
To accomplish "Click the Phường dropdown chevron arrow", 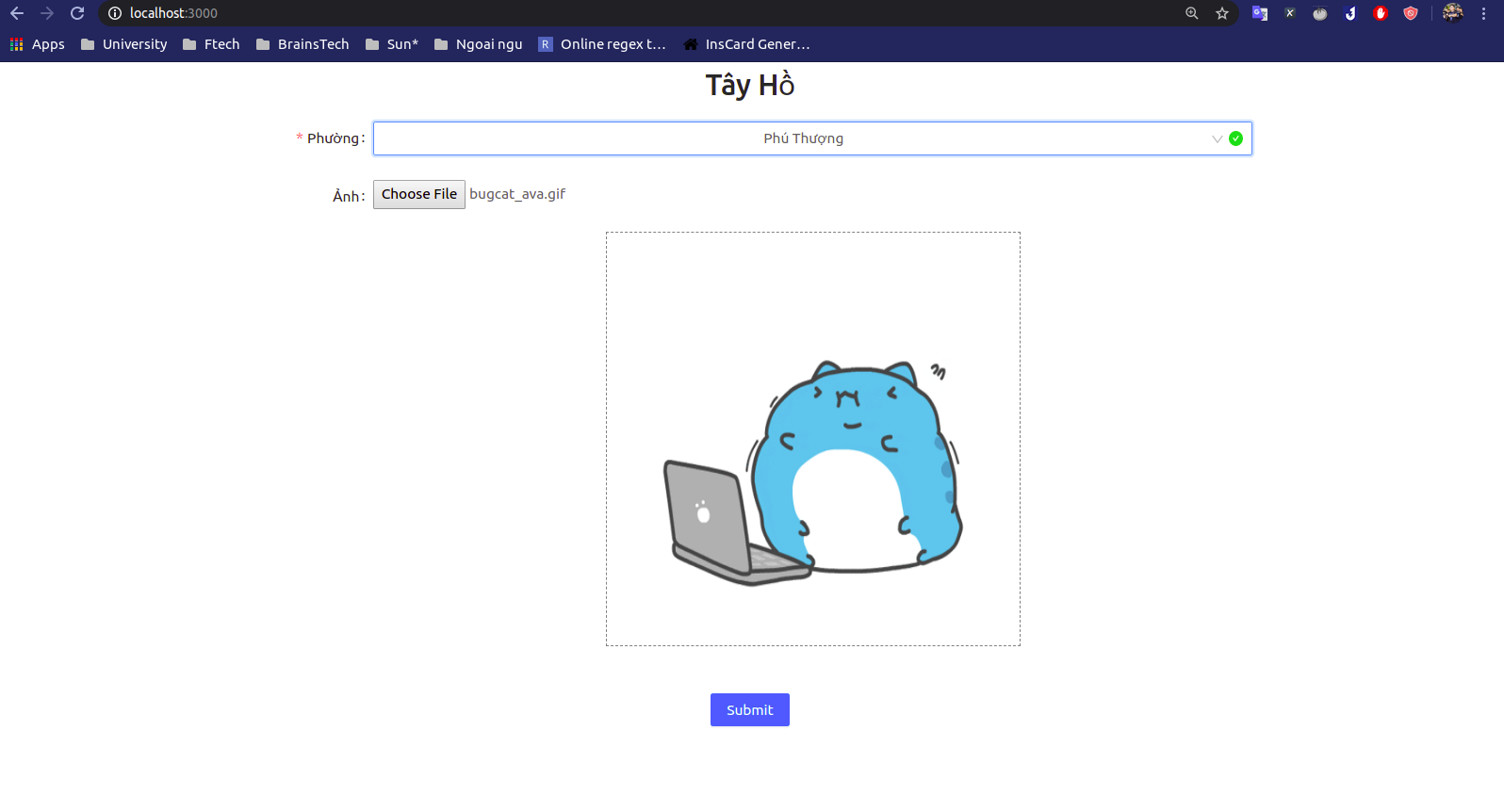I will pyautogui.click(x=1217, y=138).
